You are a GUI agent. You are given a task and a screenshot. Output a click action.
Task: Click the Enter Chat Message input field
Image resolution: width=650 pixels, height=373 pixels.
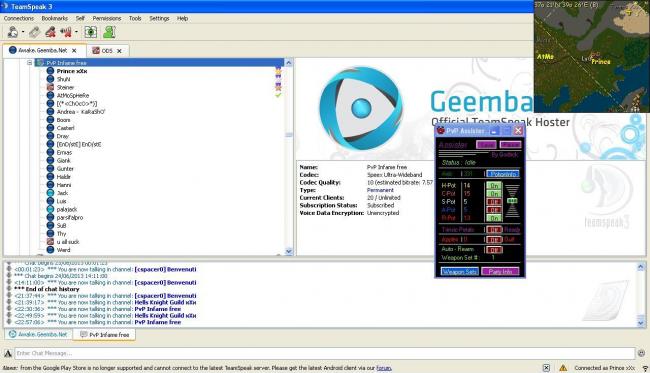tap(325, 353)
